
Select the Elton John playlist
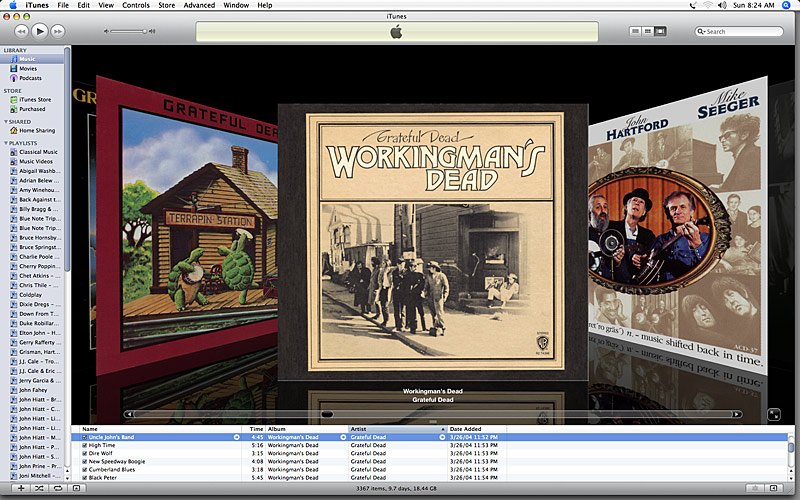tap(32, 333)
